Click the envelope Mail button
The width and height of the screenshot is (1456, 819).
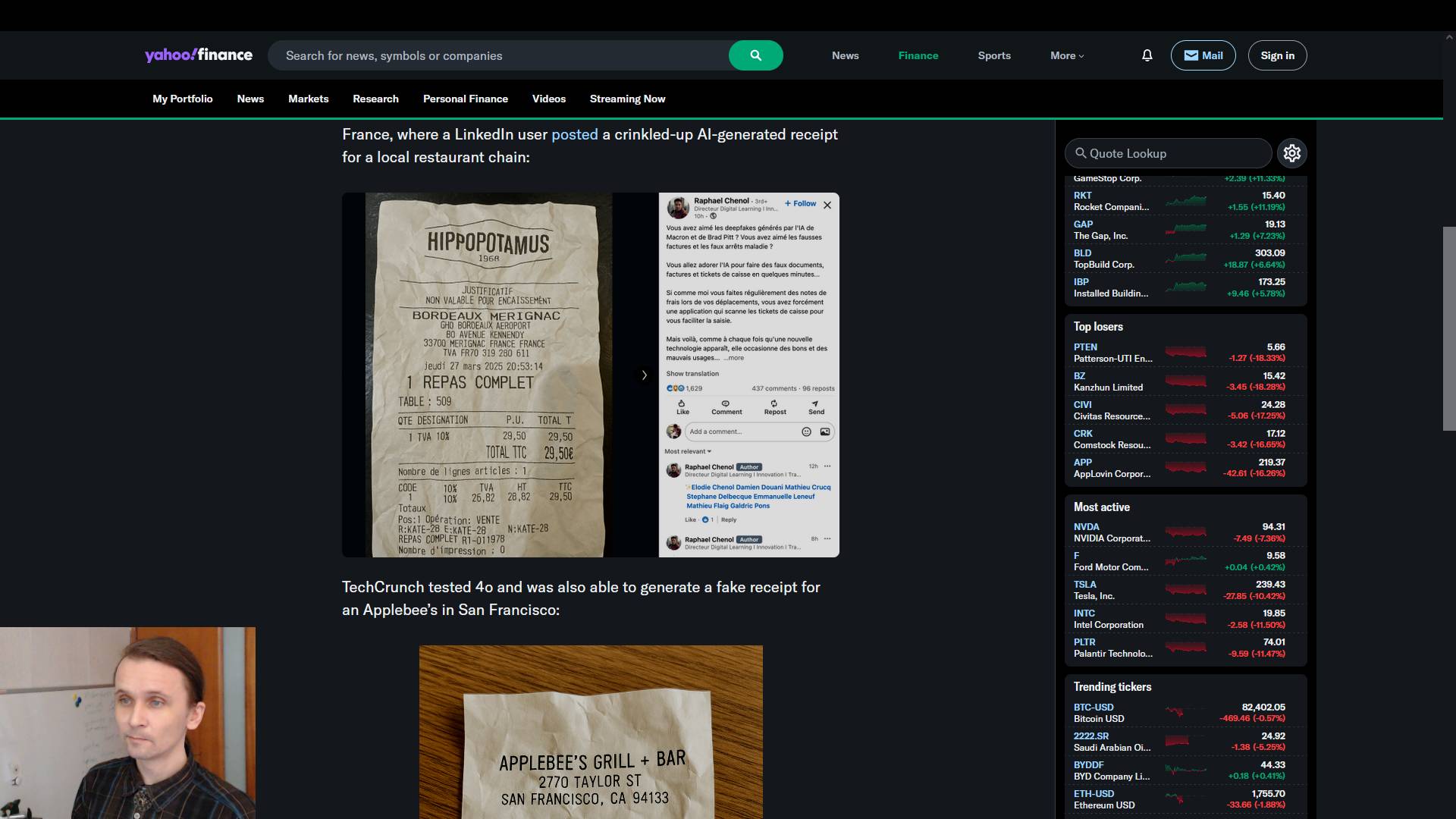click(x=1203, y=55)
